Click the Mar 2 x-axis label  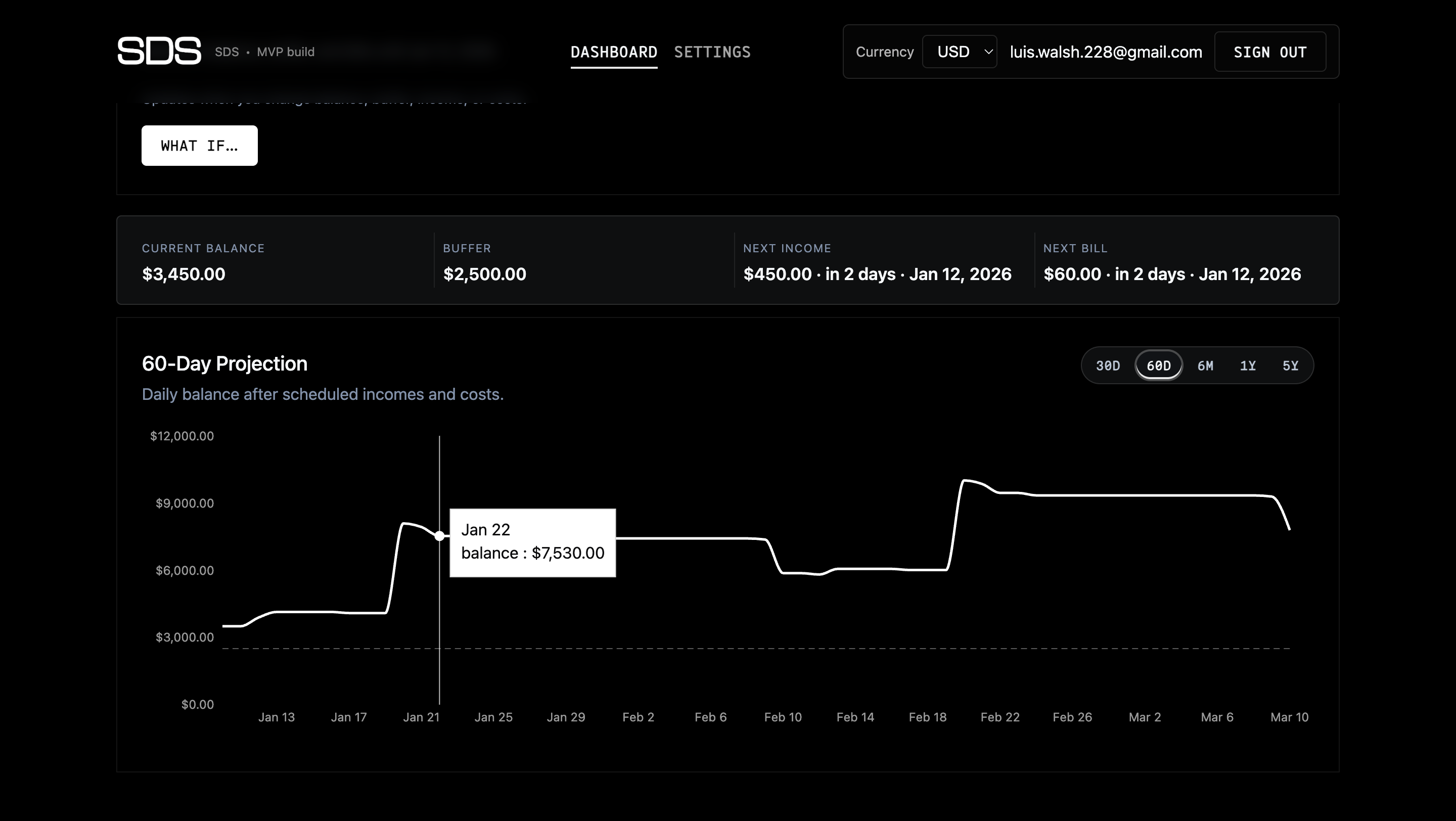click(1145, 717)
